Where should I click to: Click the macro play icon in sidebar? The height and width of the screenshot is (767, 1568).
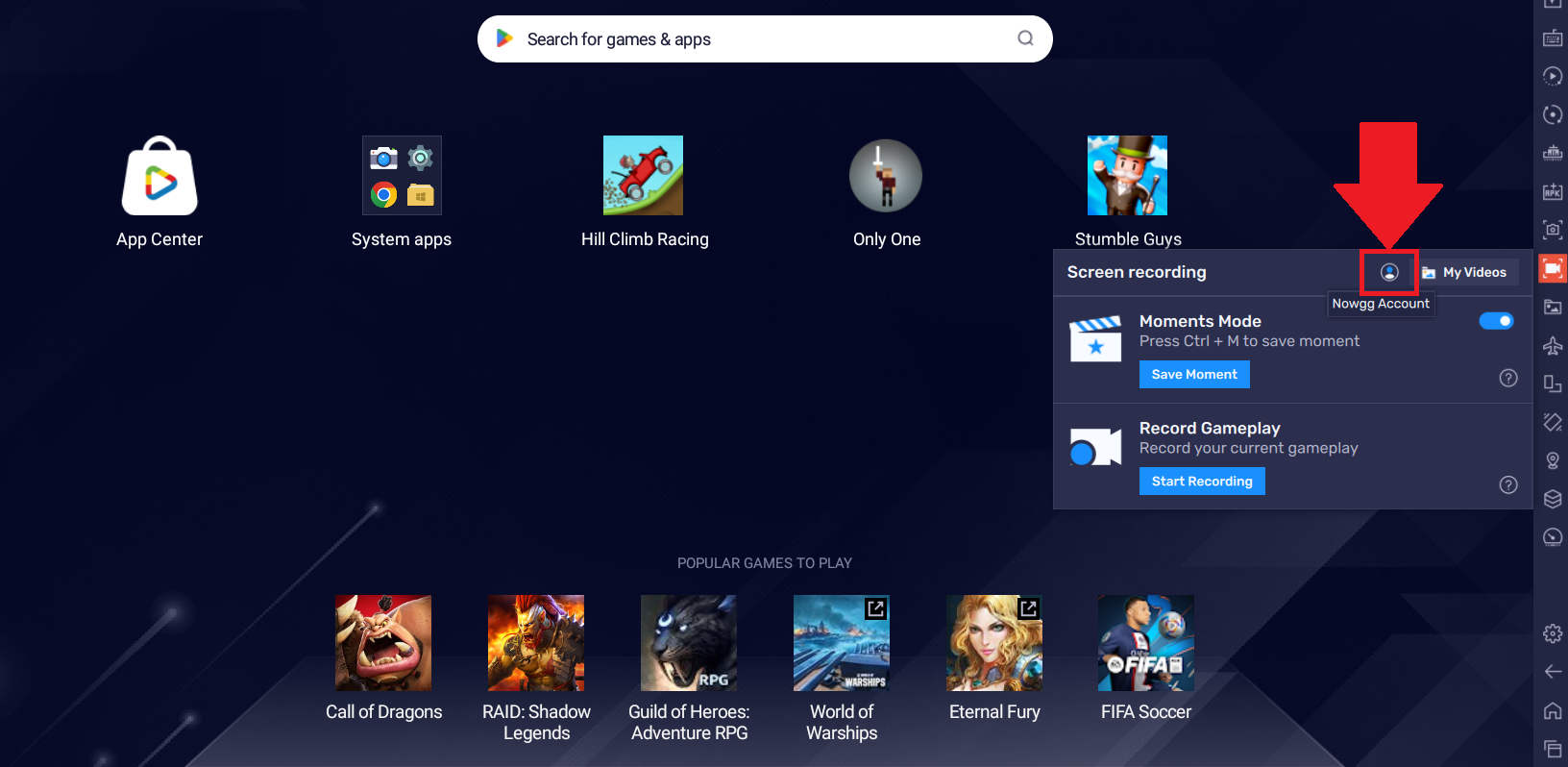(1553, 77)
